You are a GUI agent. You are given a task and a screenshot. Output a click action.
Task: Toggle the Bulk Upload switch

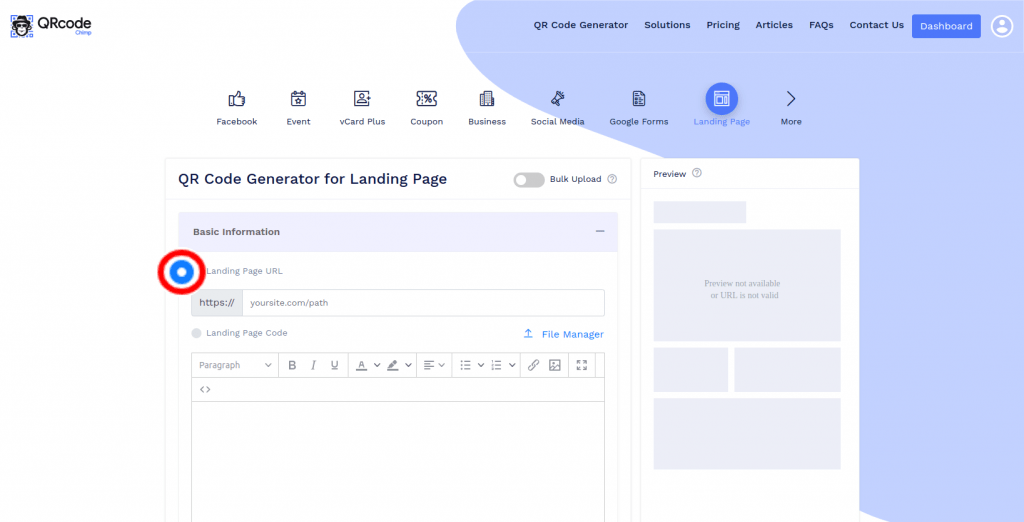(529, 180)
